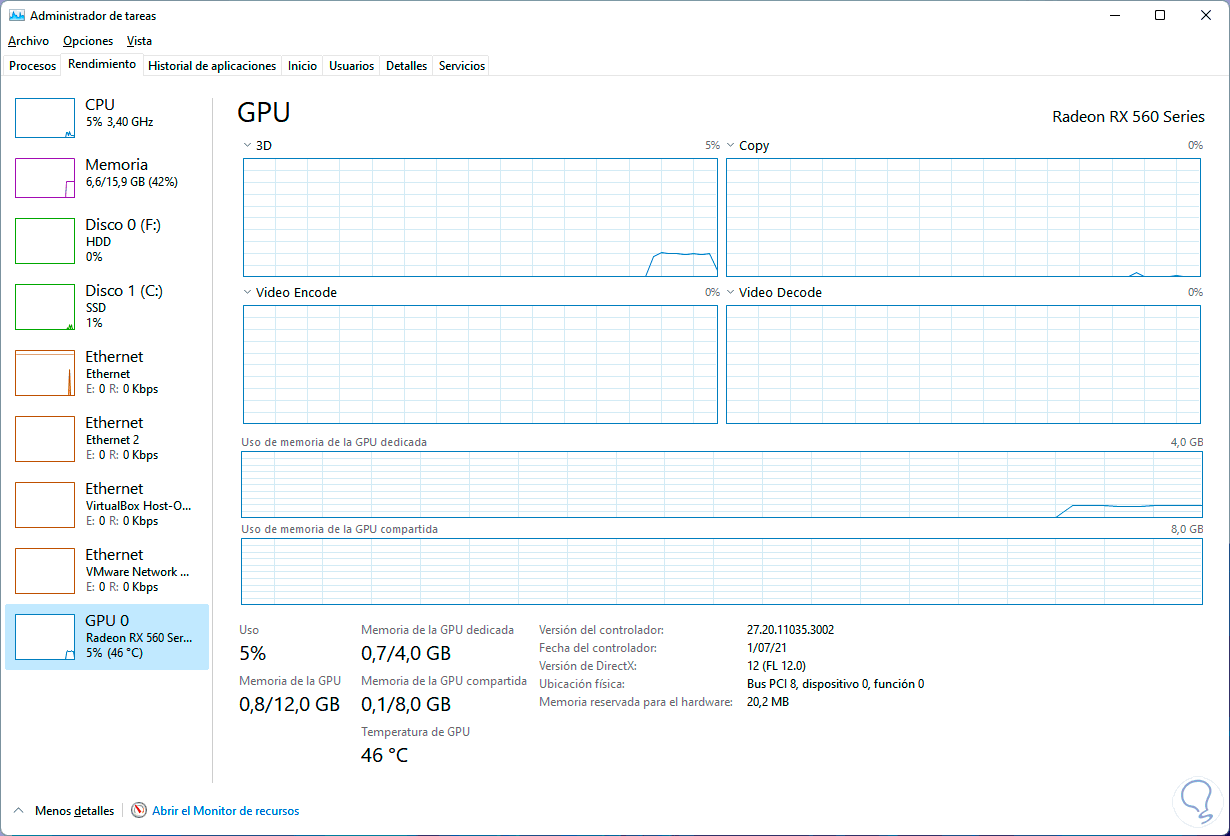The width and height of the screenshot is (1230, 836).
Task: Click the dedicated GPU memory usage graph
Action: pos(721,484)
